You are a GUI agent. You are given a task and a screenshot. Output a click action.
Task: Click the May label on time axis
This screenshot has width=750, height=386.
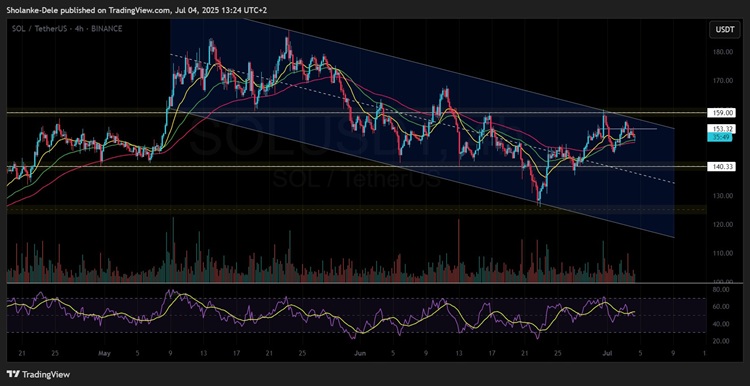coord(104,353)
